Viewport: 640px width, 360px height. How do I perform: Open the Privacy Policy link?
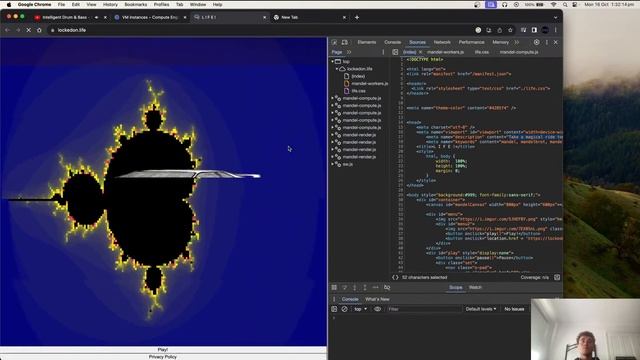tap(162, 357)
